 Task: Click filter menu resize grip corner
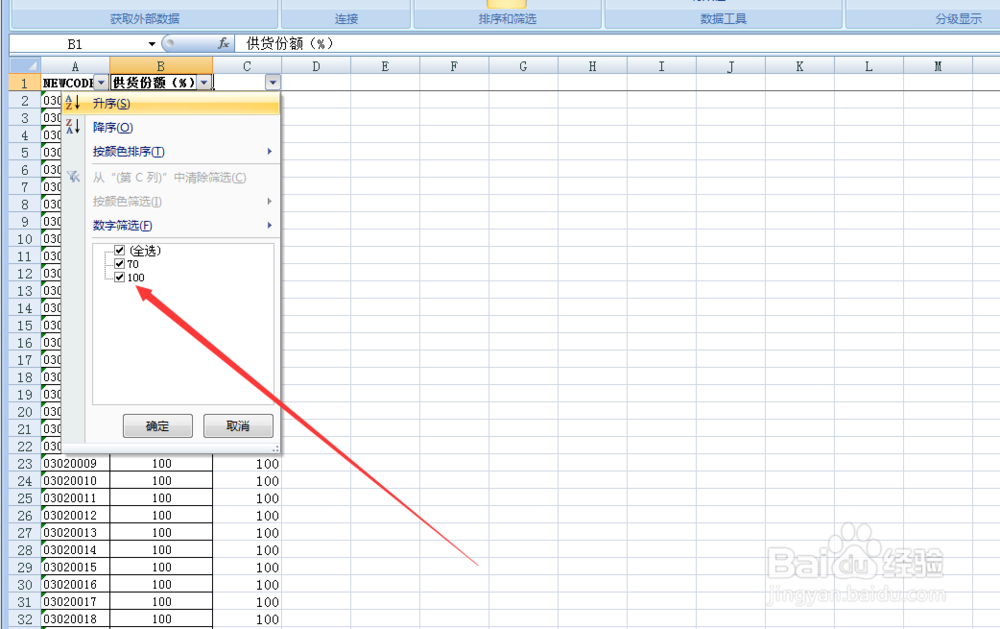[276, 448]
